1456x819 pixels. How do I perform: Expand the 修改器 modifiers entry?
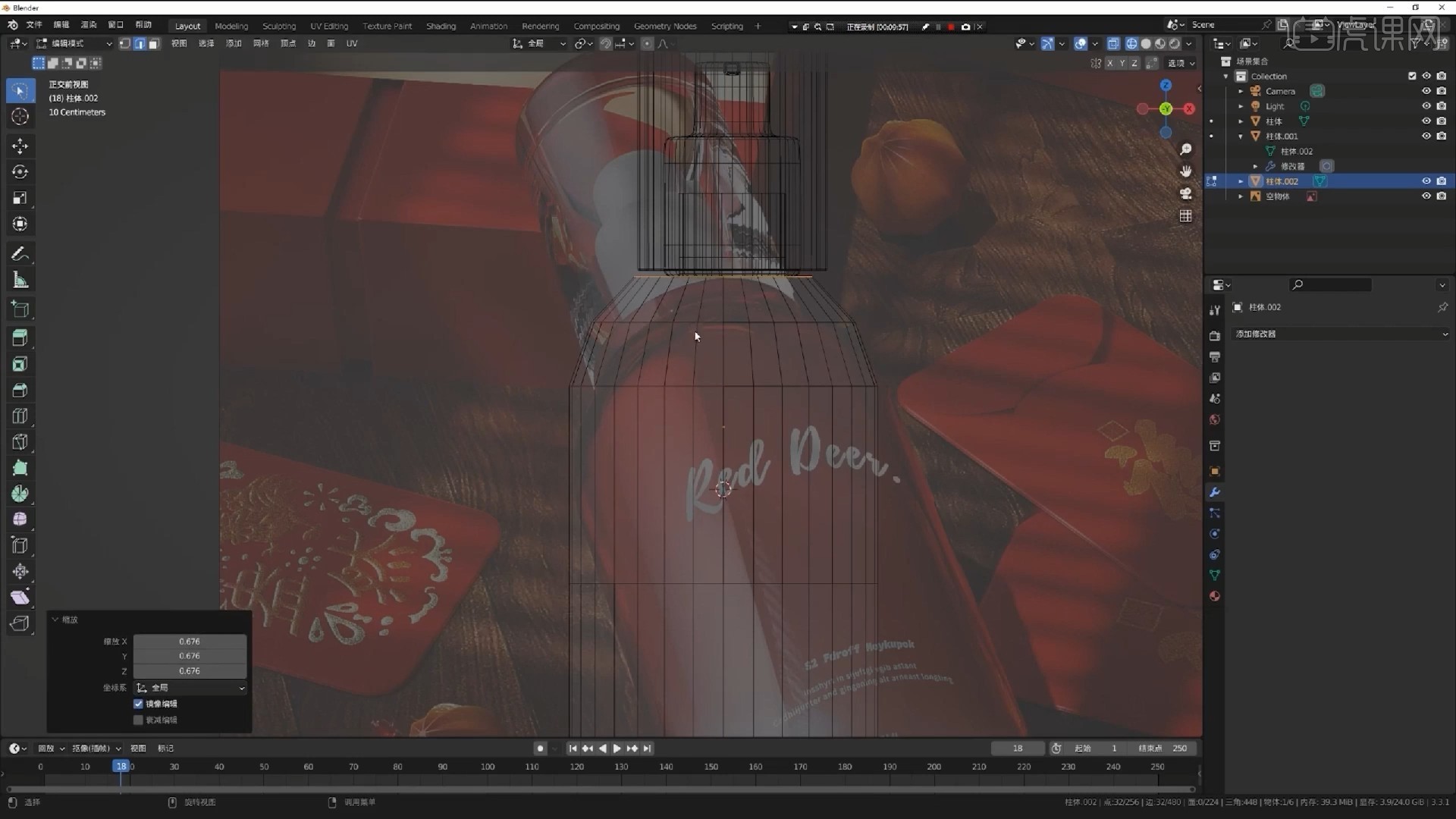coord(1255,166)
